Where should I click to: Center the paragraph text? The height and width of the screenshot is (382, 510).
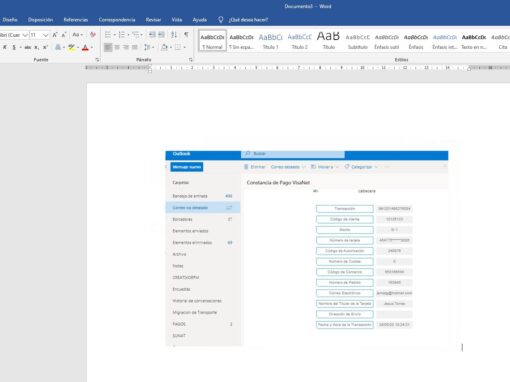tap(117, 47)
